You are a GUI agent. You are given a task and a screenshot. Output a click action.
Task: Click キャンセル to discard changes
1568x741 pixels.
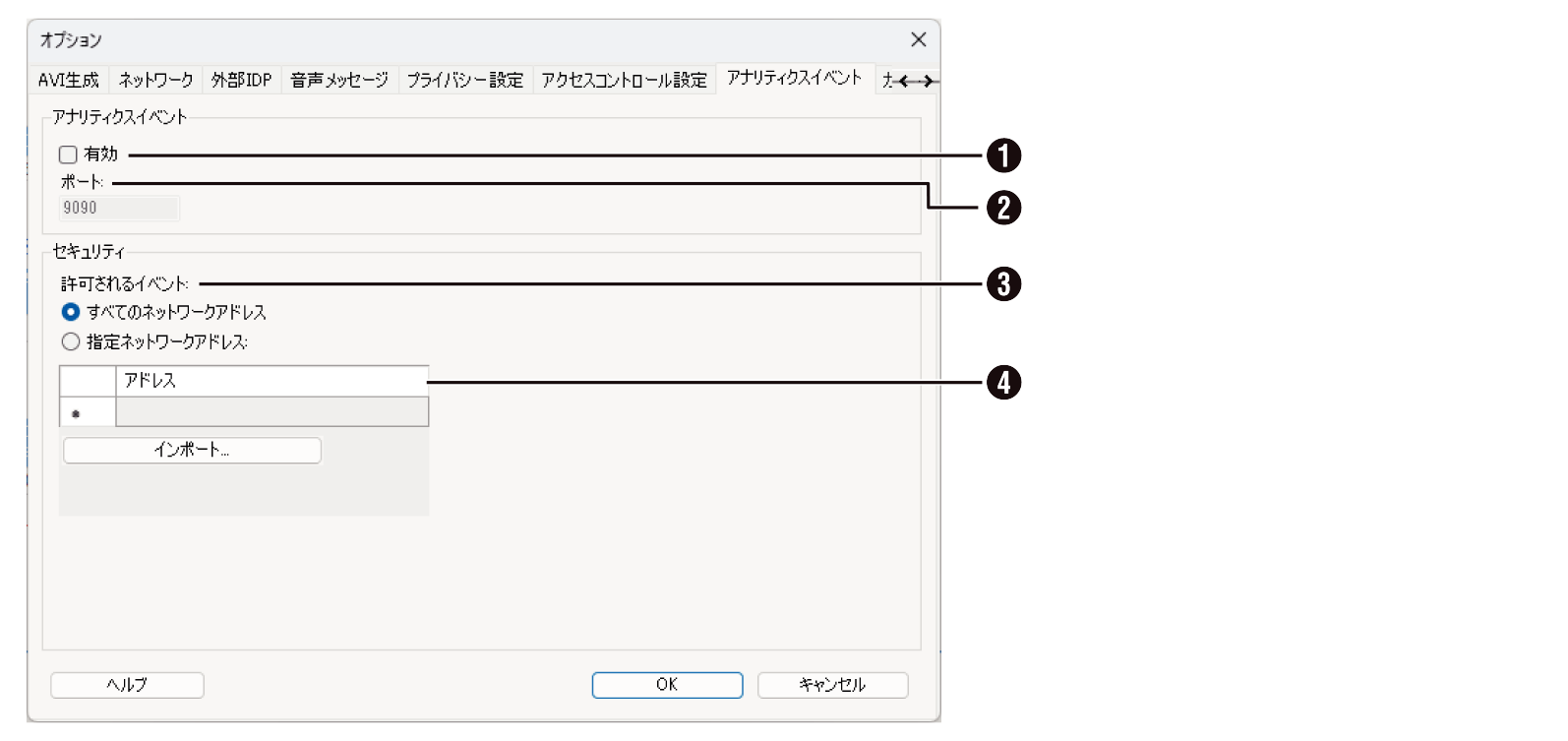[832, 685]
